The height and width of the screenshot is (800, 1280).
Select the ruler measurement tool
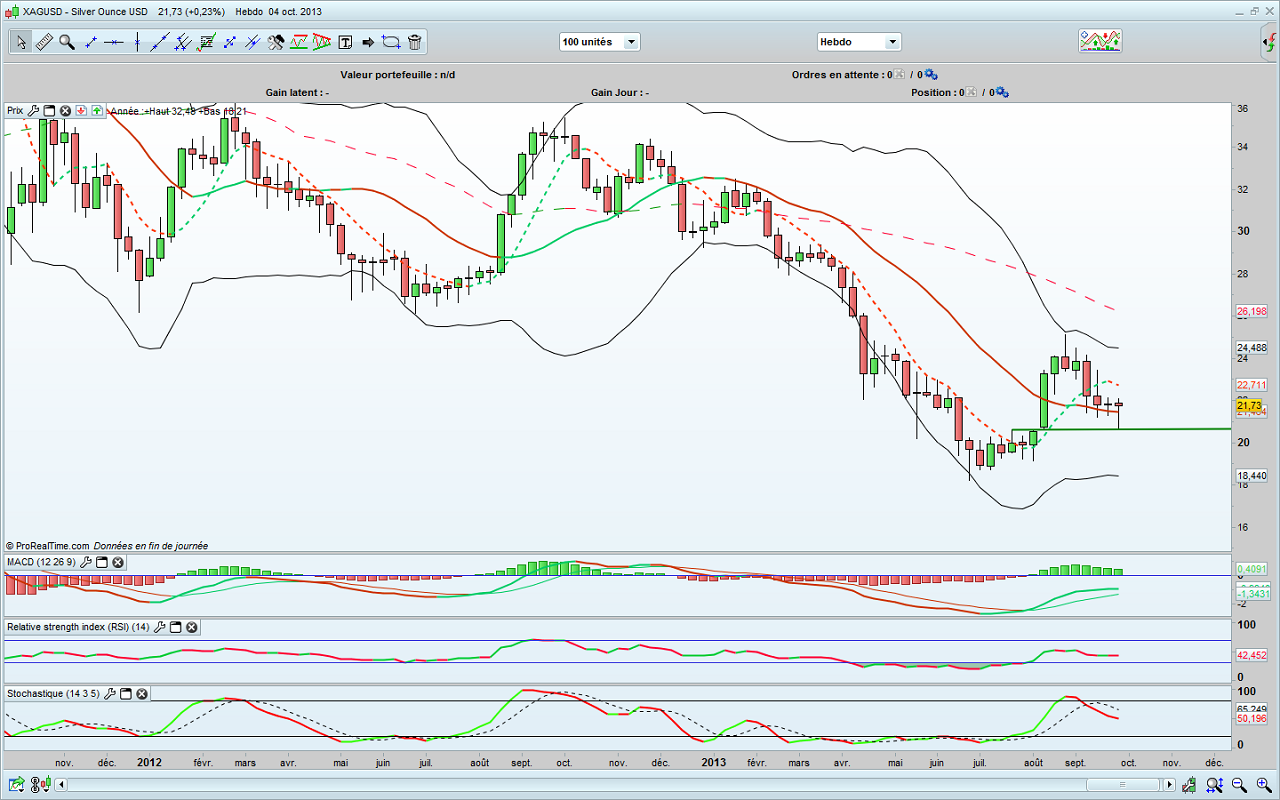[x=44, y=42]
